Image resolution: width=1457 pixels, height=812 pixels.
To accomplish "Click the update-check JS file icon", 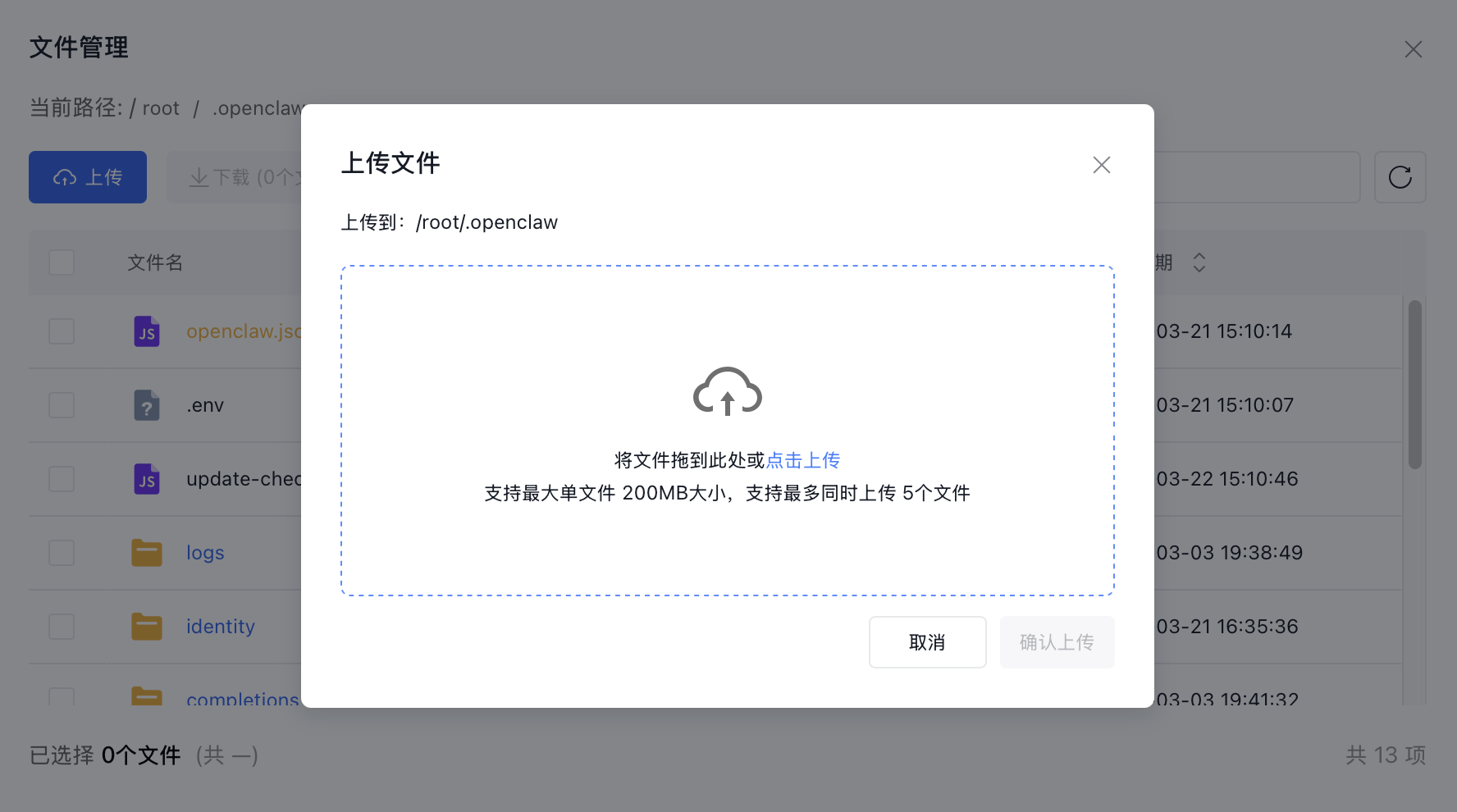I will [147, 479].
